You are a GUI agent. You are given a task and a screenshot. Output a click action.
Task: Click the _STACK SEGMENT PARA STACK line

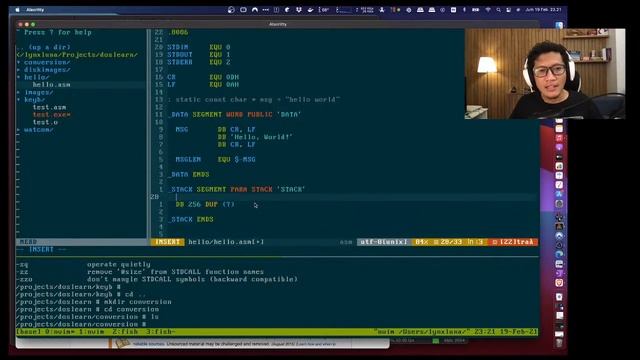coord(237,189)
